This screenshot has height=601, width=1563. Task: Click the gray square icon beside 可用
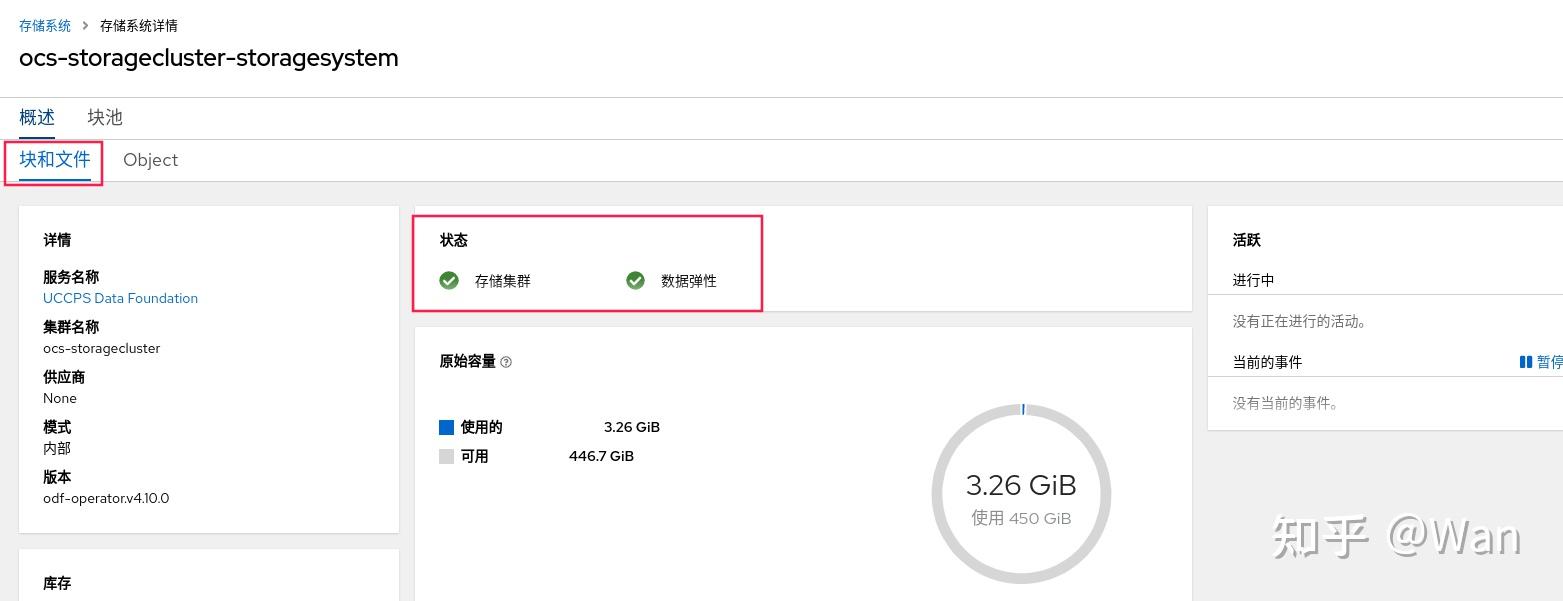pyautogui.click(x=446, y=457)
